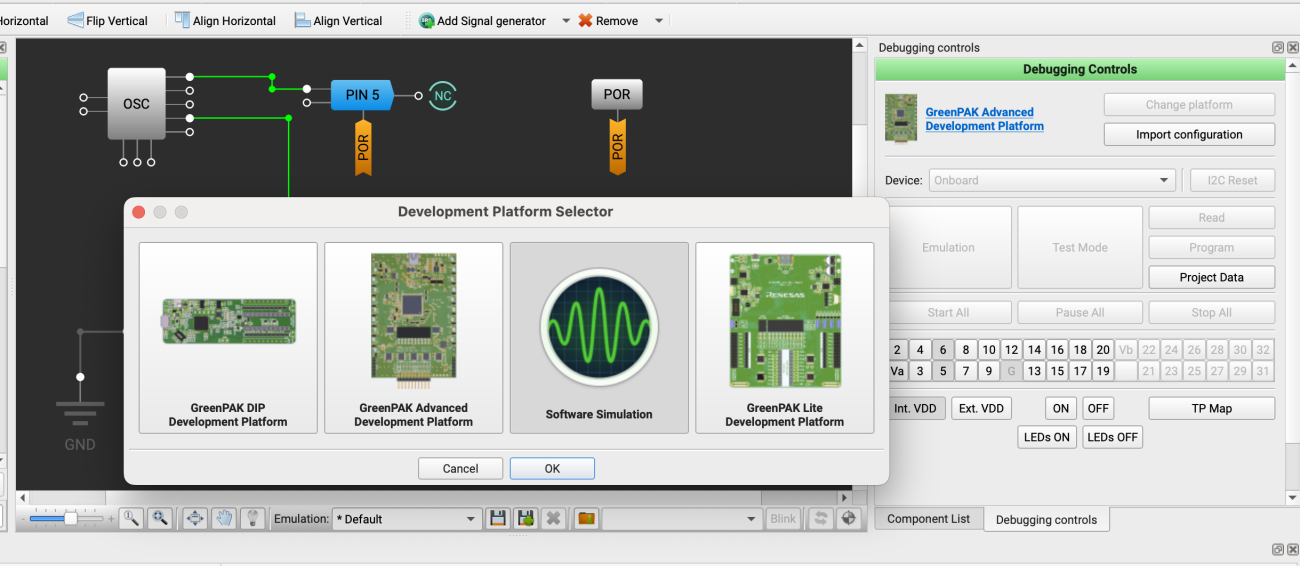1300x566 pixels.
Task: Toggle test point pin 6
Action: [x=942, y=350]
